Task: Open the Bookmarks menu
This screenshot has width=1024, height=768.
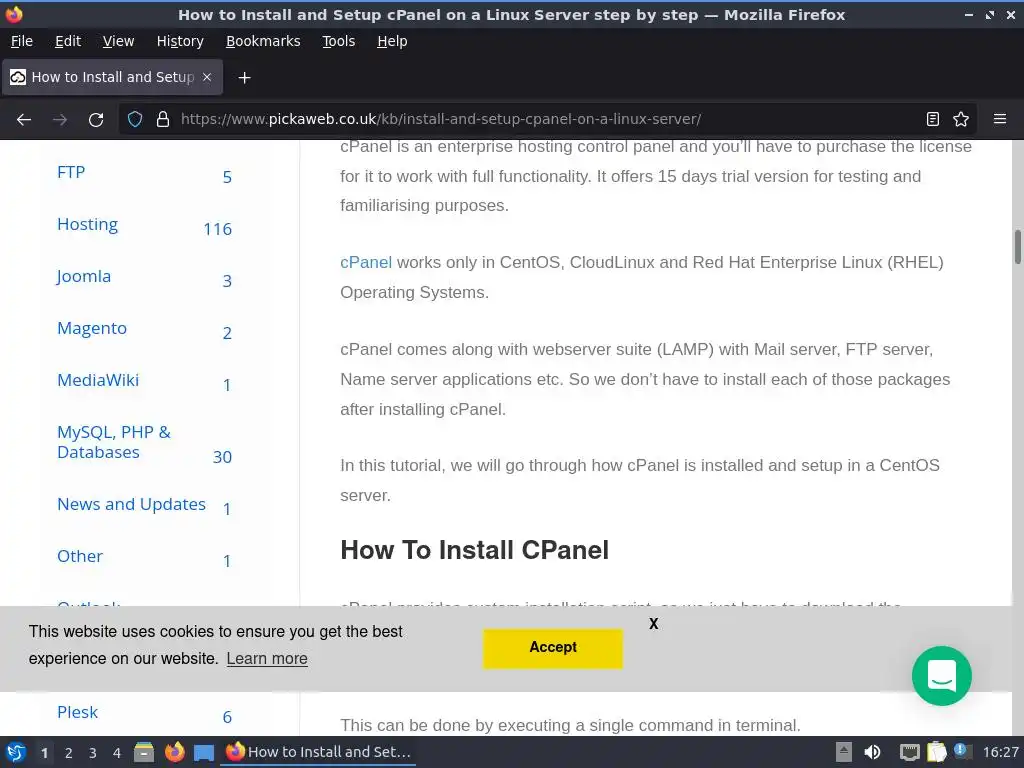Action: coord(263,41)
